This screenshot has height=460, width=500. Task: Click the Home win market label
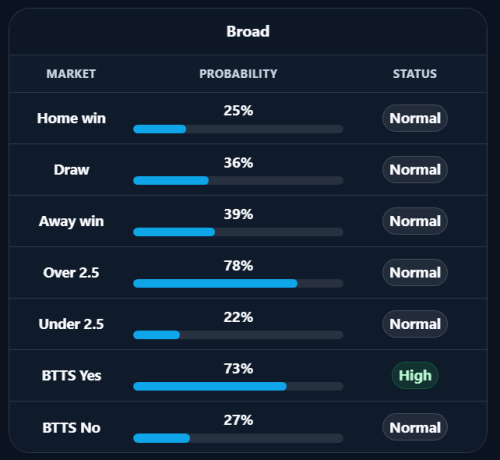click(x=71, y=118)
